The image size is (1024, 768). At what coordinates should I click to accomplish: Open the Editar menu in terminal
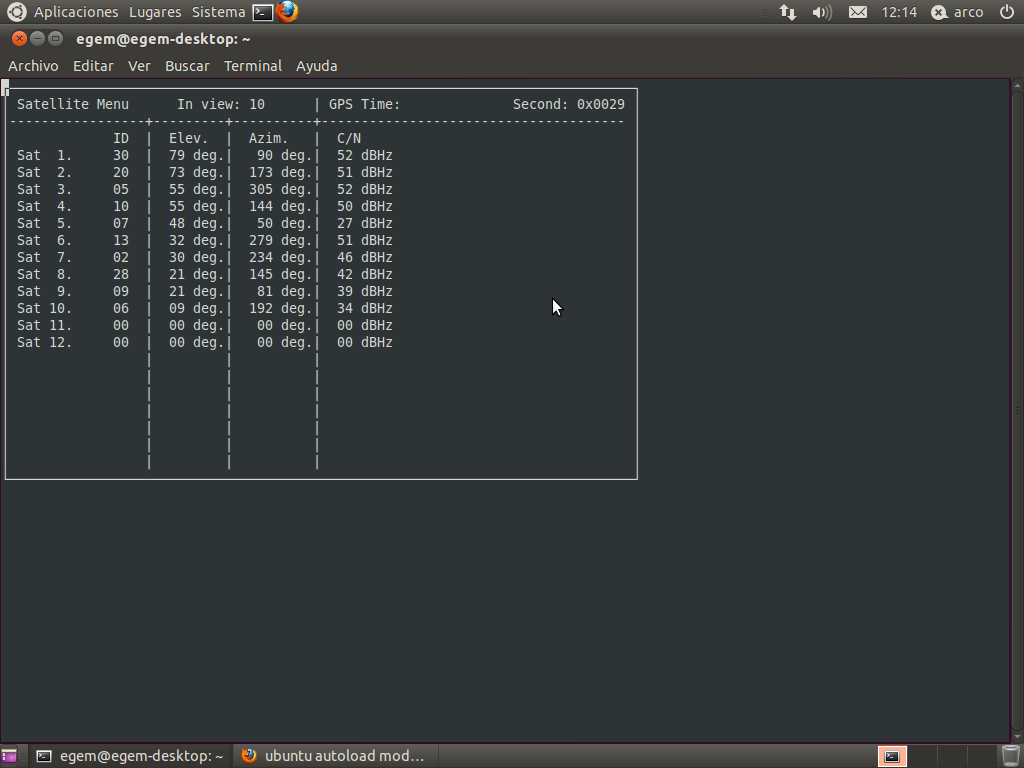(93, 66)
